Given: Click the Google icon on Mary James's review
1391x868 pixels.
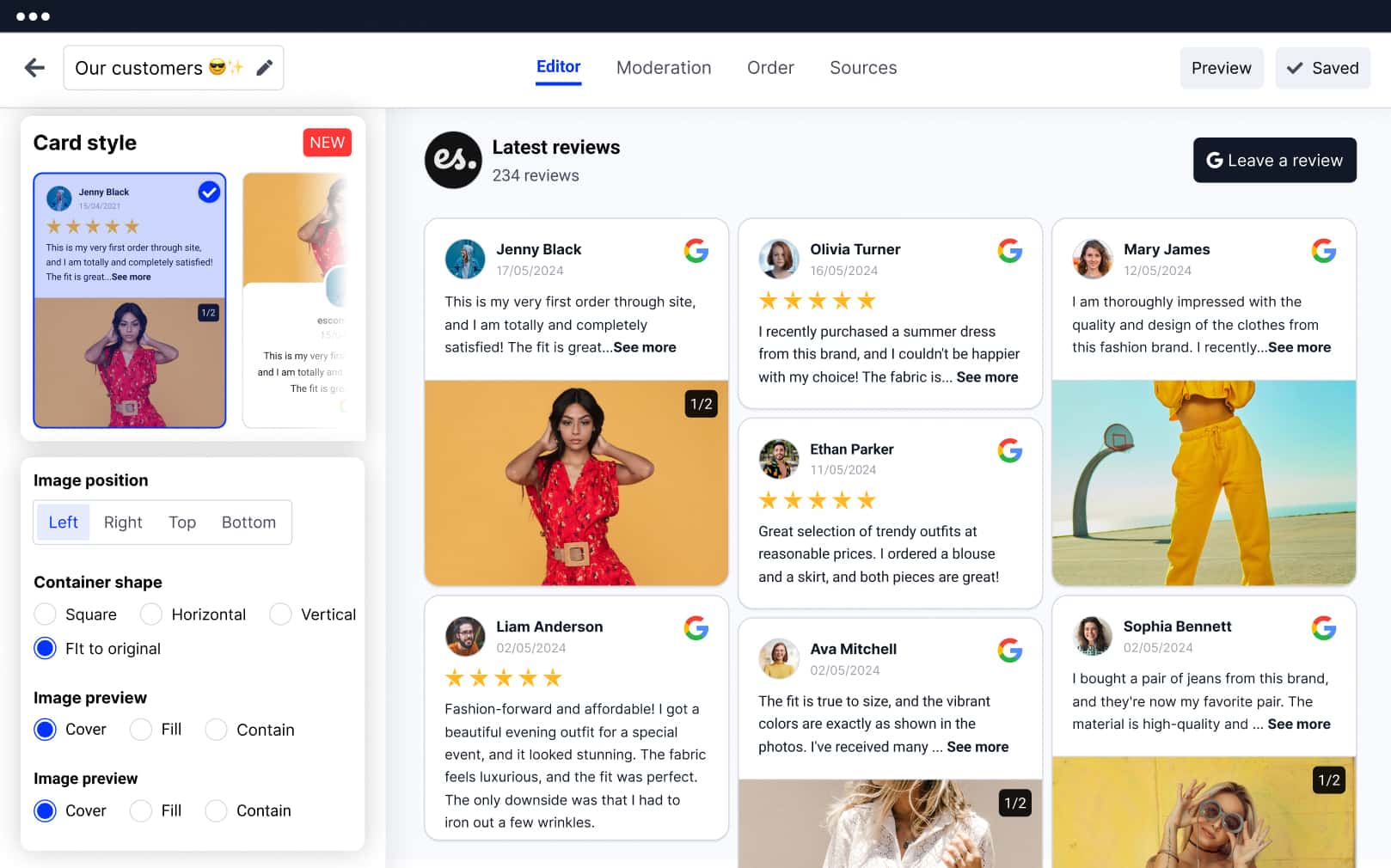Looking at the screenshot, I should 1323,251.
